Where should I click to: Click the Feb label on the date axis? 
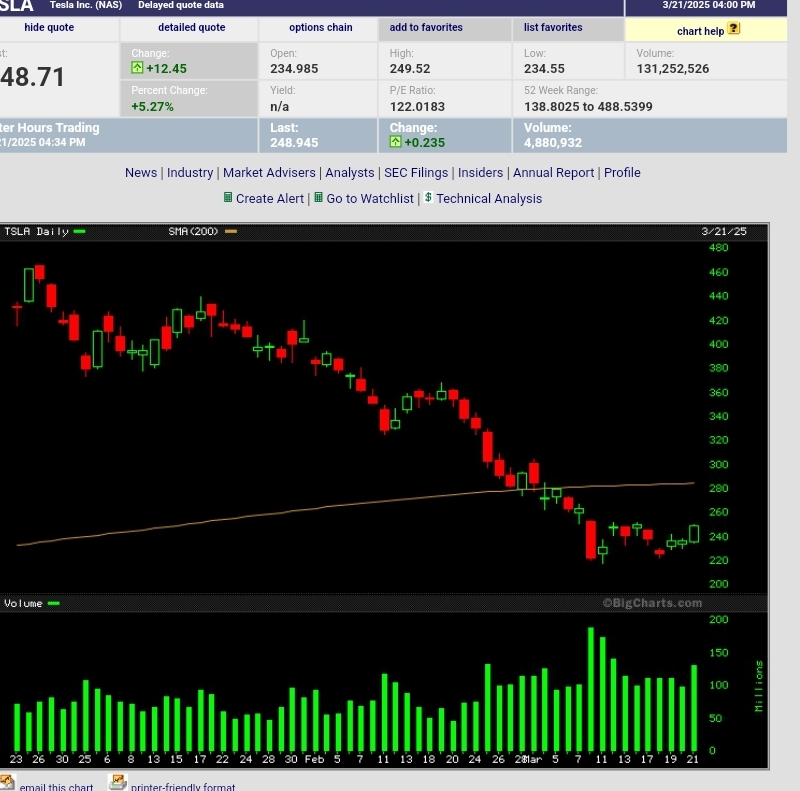(x=314, y=759)
